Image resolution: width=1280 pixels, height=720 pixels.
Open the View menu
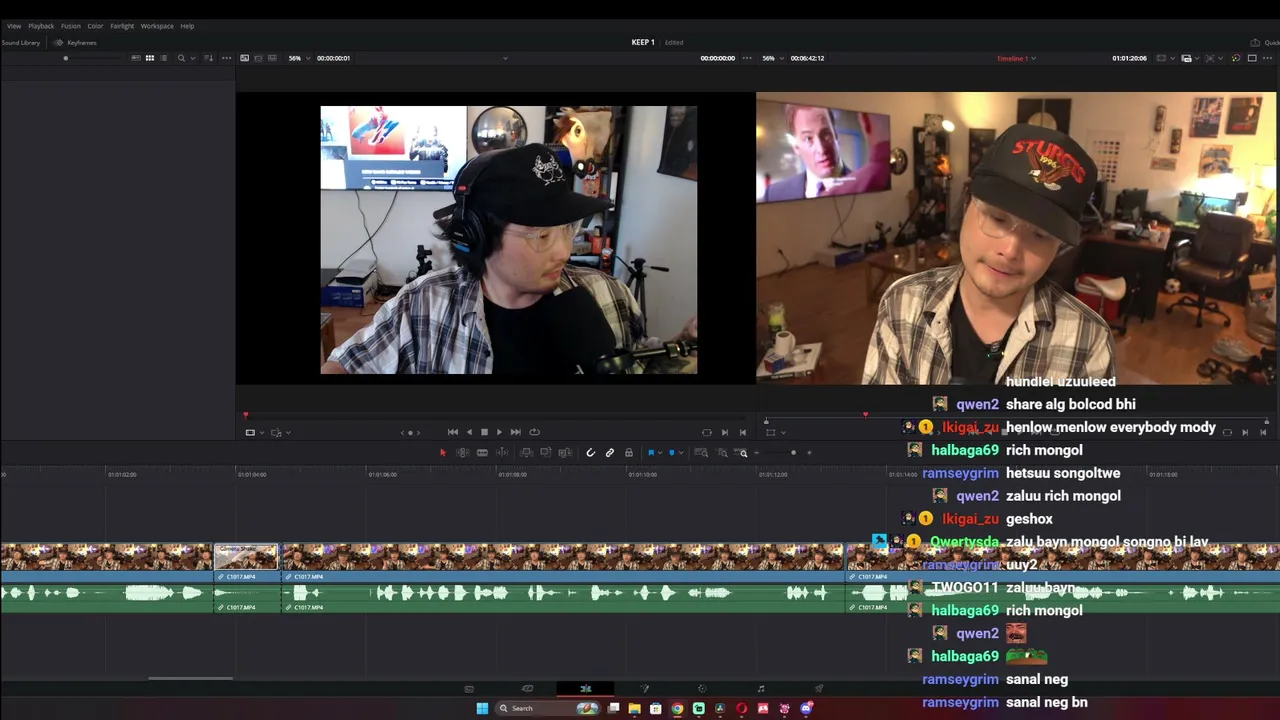[14, 26]
